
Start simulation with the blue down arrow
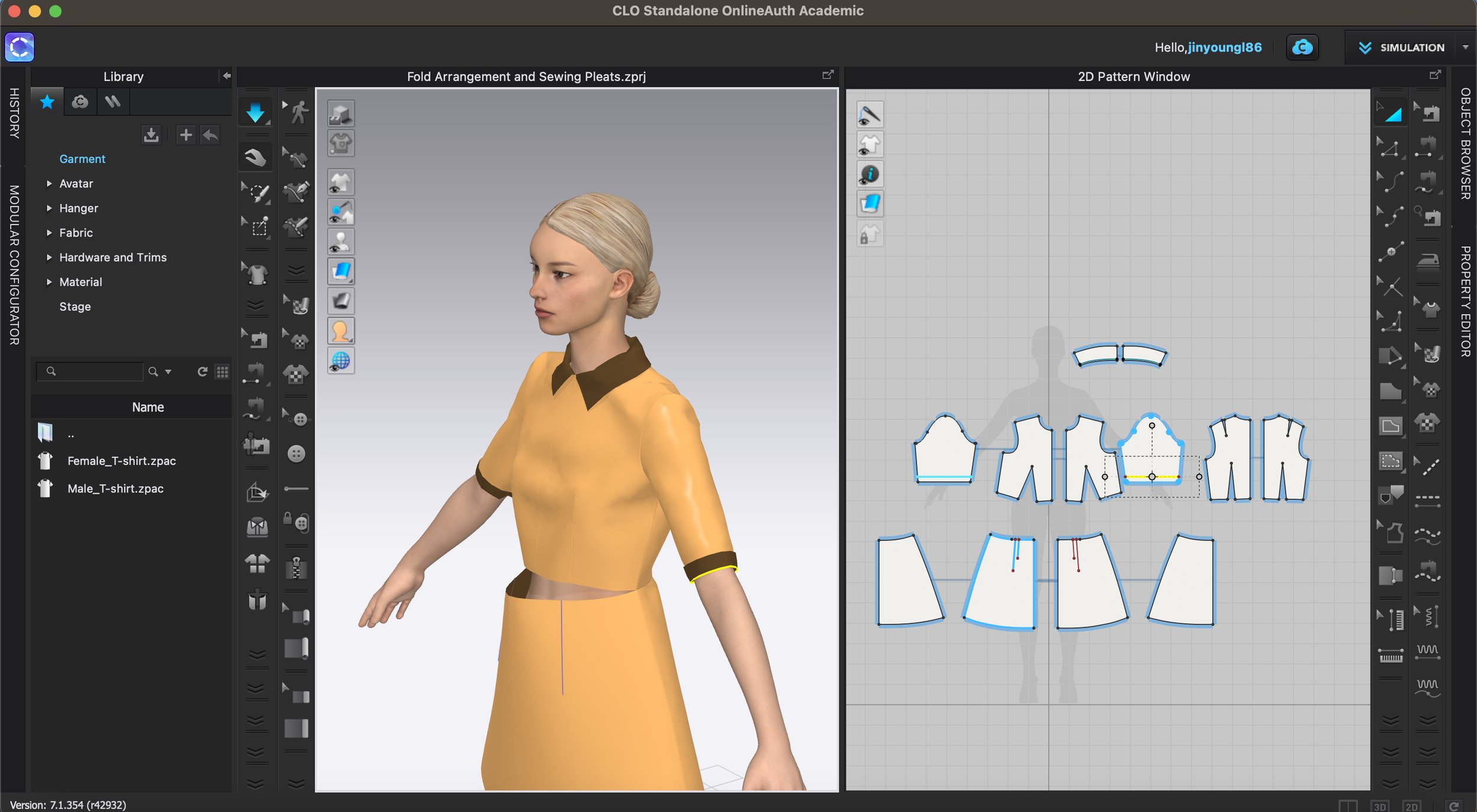(255, 112)
